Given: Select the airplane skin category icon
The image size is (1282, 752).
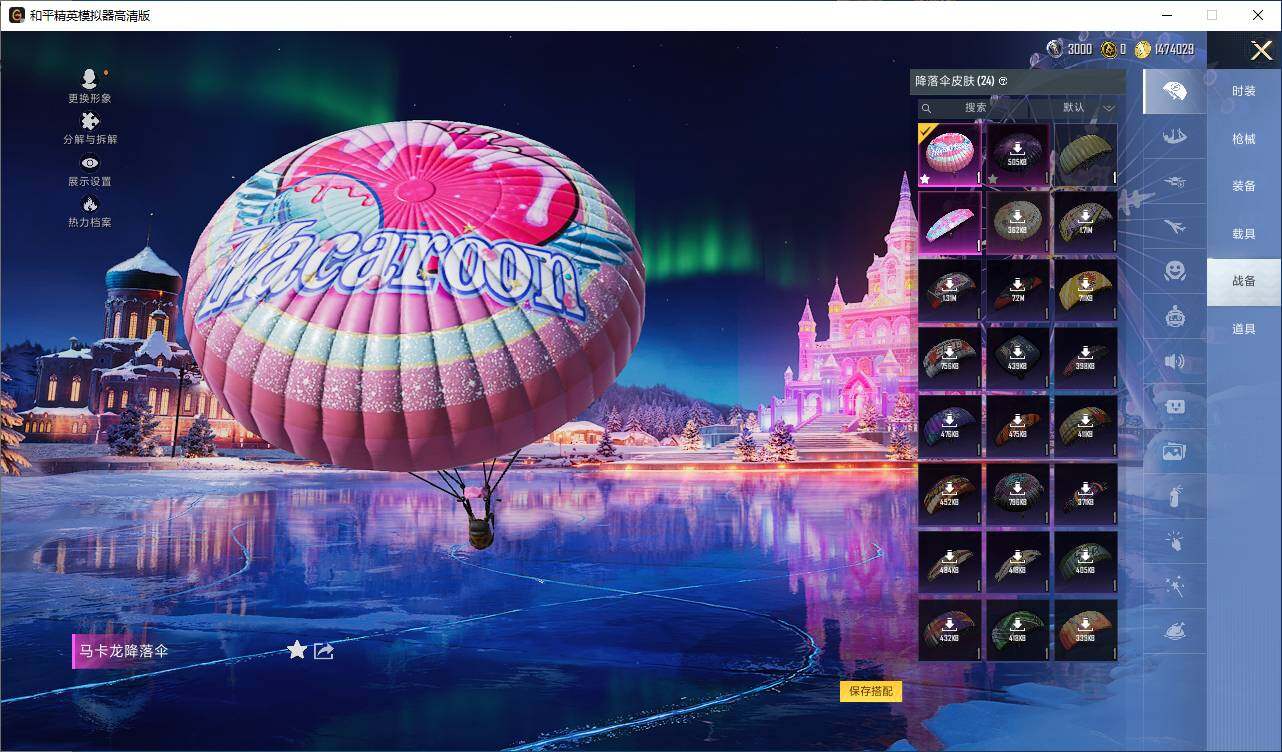Looking at the screenshot, I should [x=1175, y=226].
